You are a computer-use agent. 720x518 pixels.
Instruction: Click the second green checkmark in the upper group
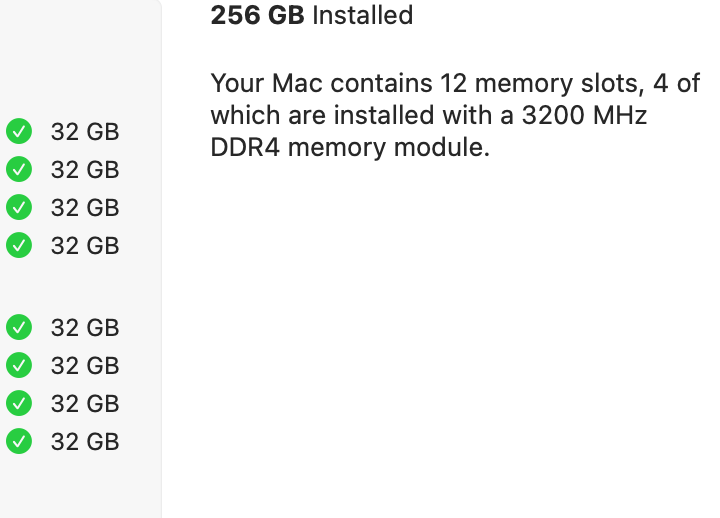click(18, 169)
